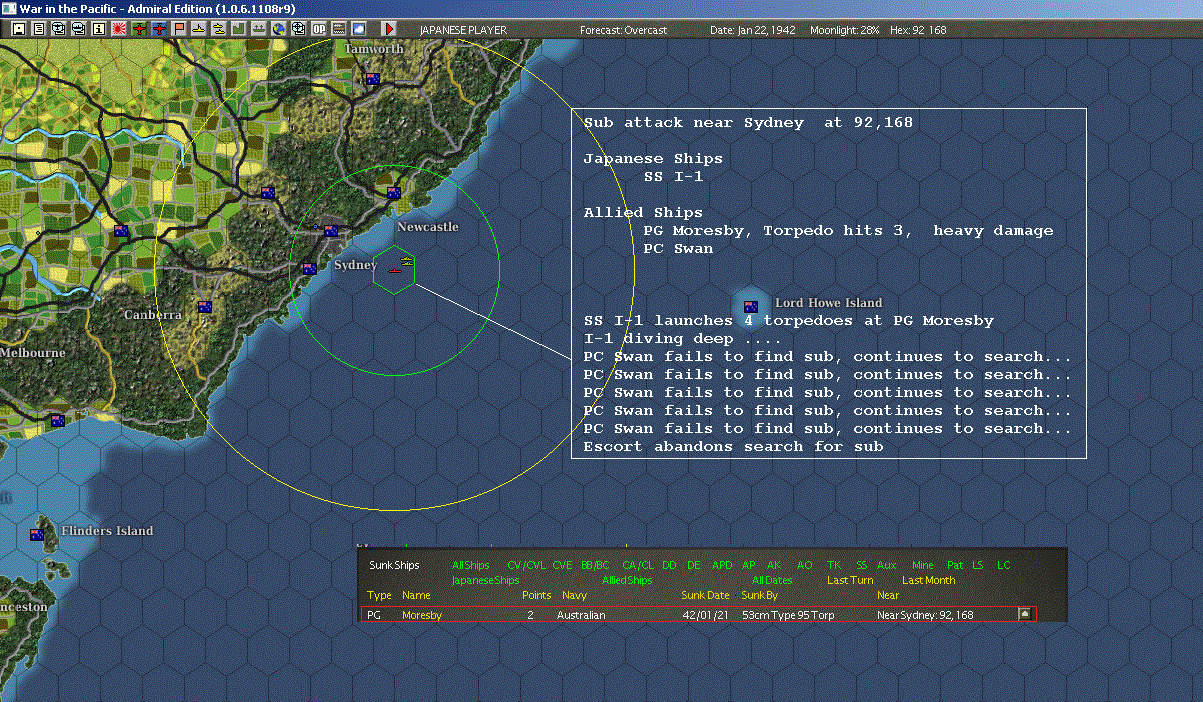Click the Lord Howe Island base flag
This screenshot has width=1203, height=702.
click(751, 306)
